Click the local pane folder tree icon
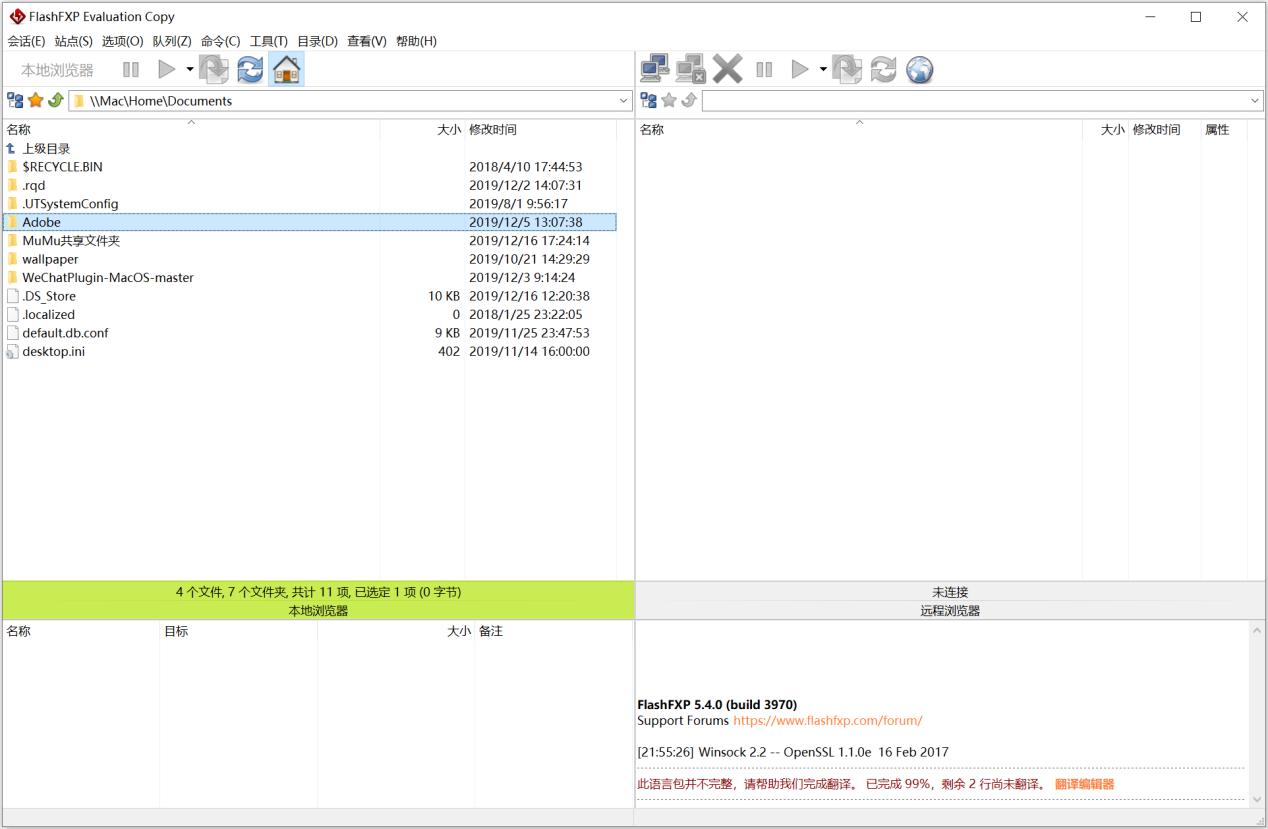 coord(15,100)
